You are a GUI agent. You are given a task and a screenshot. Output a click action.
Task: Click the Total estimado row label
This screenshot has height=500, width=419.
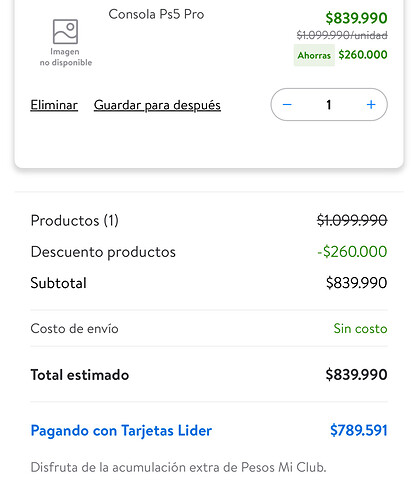pos(80,375)
